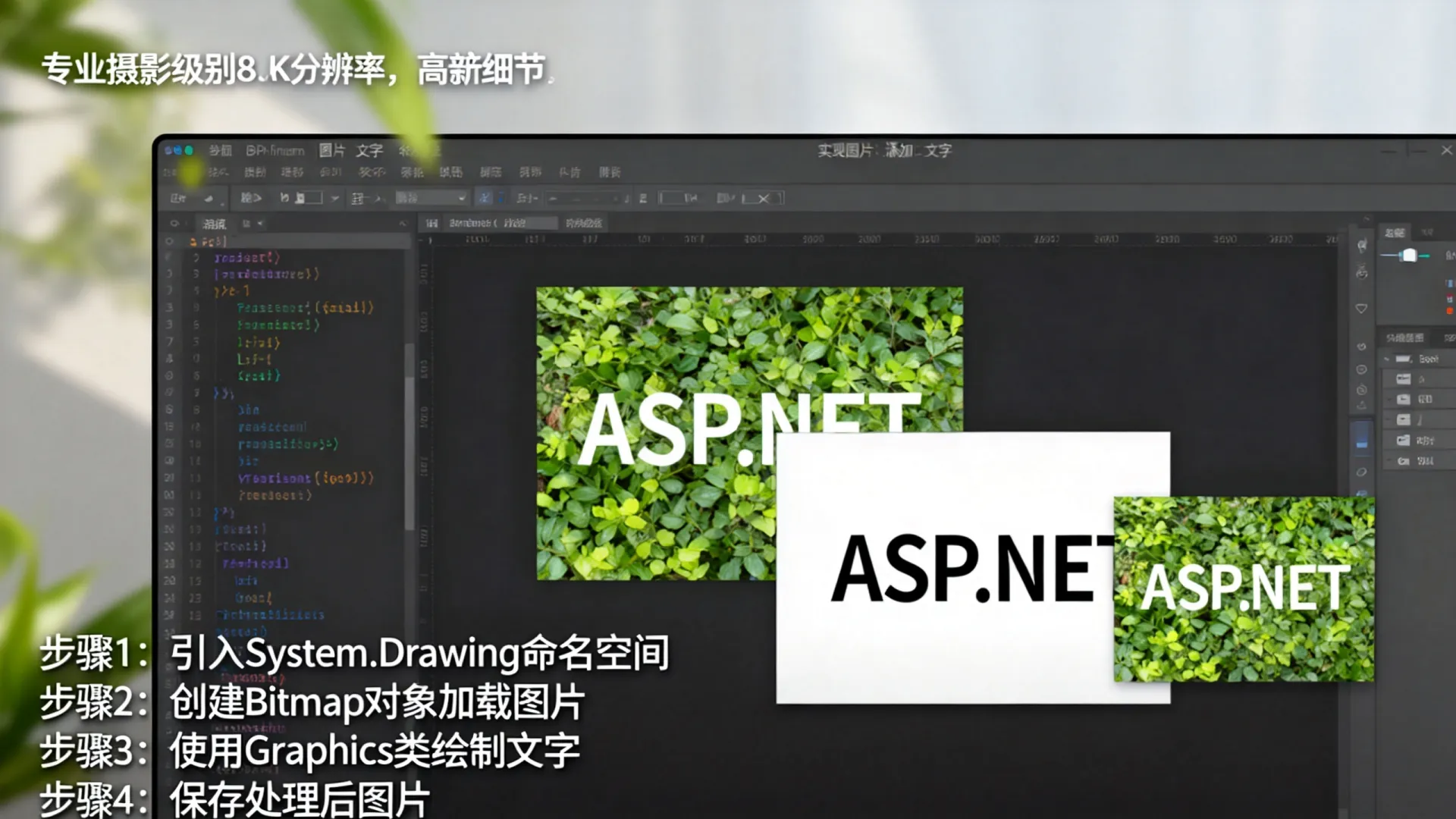Collapse the Boot group in the layers panel
This screenshot has height=819, width=1456.
pyautogui.click(x=1387, y=359)
